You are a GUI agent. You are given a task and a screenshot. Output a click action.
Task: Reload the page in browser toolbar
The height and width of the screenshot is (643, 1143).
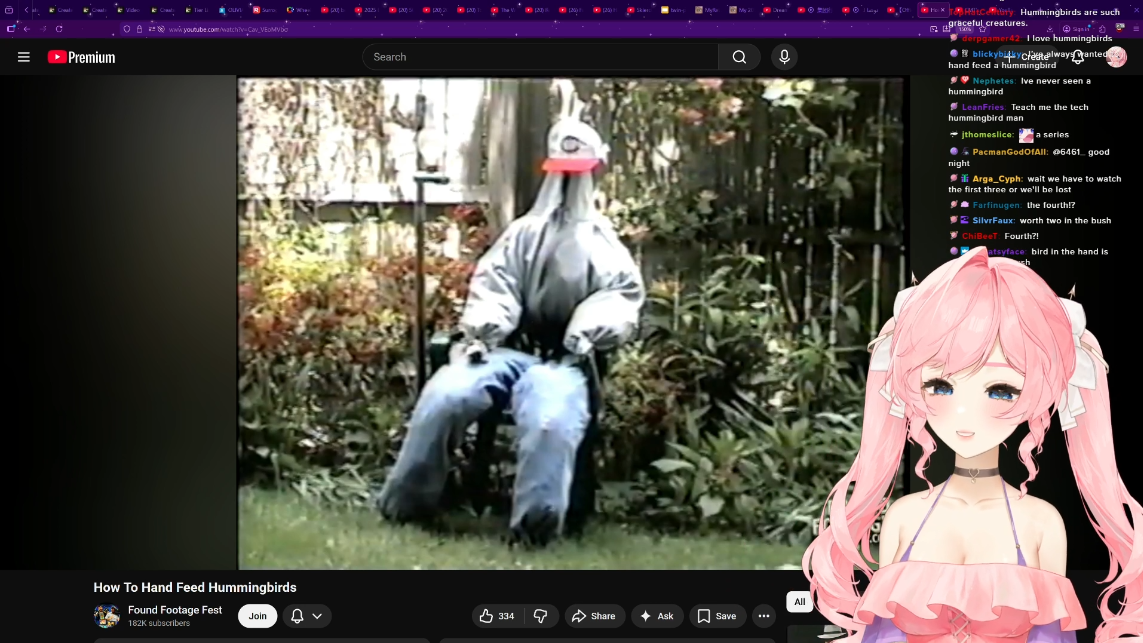pos(59,29)
